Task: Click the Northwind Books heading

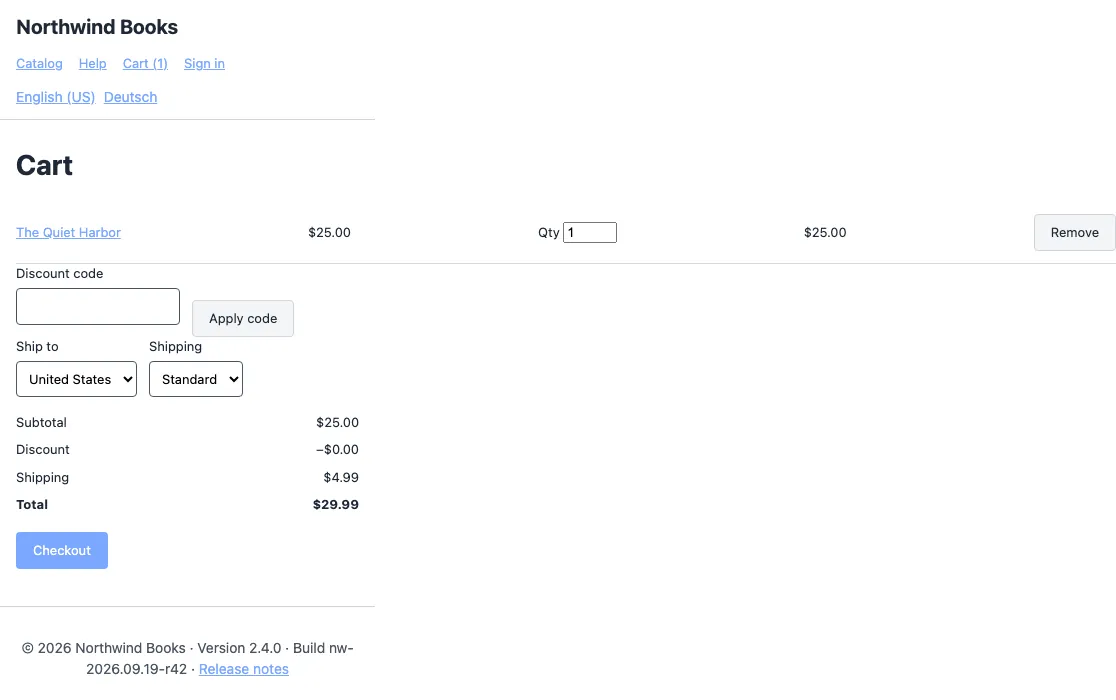Action: point(97,27)
